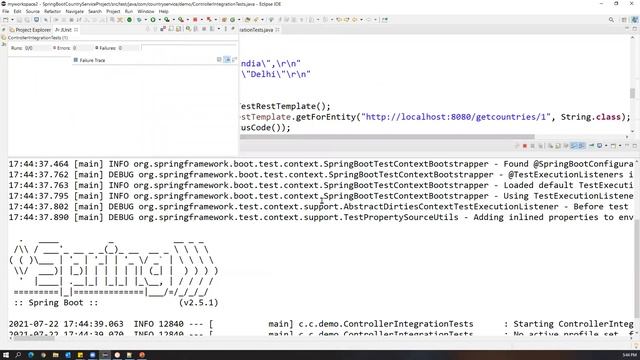Open Microsoft Edge from the taskbar
This screenshot has width=640, height=360.
pos(31,355)
